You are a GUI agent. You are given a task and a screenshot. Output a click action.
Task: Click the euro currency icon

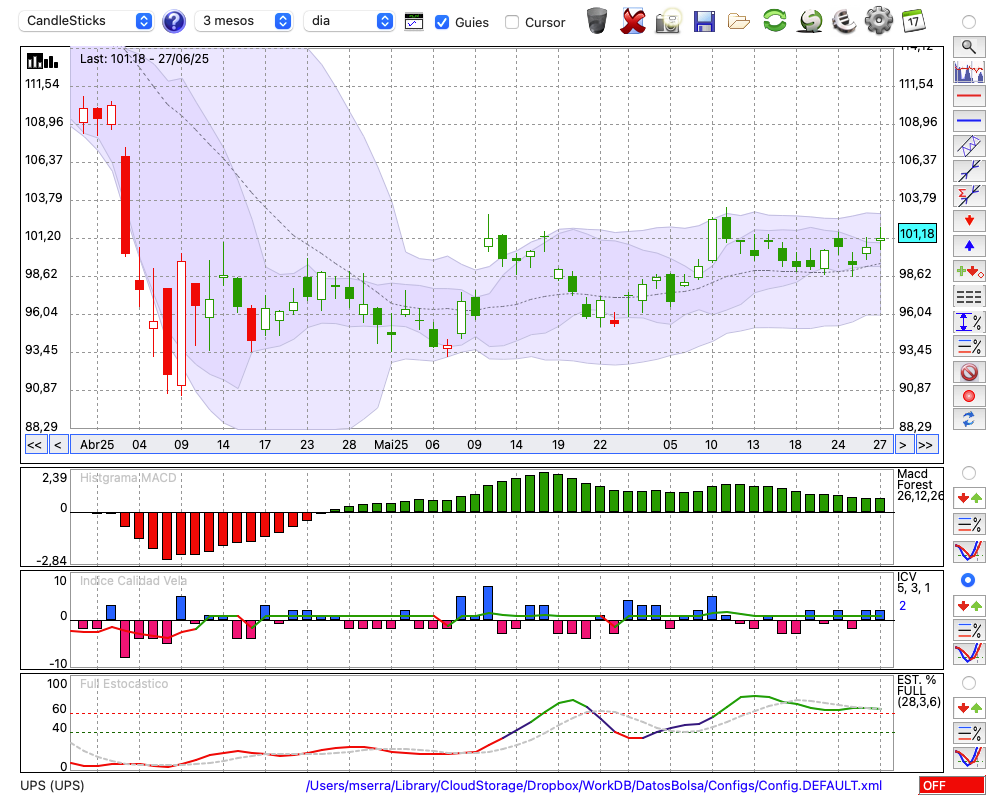(x=844, y=21)
